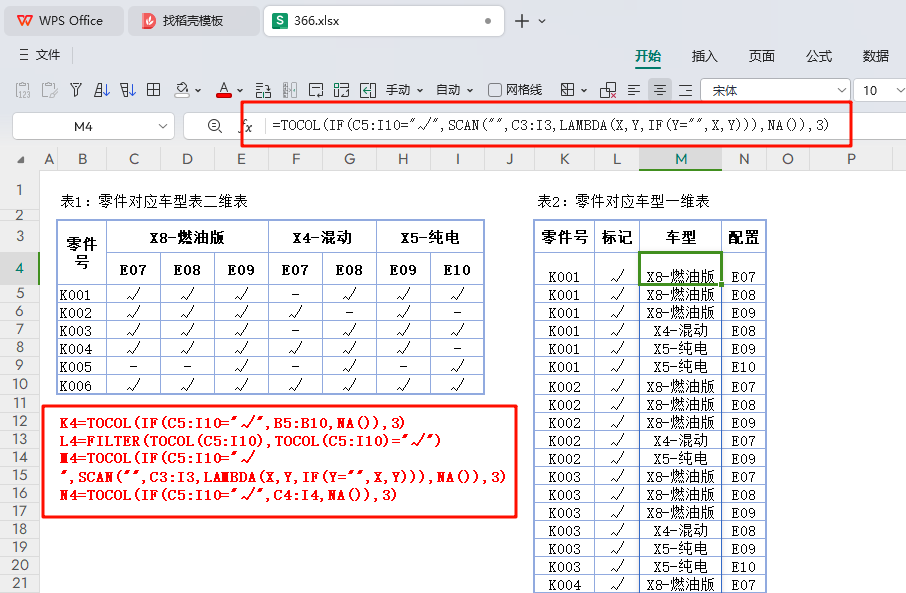Toggle the 网格线 gridlines checkbox
906x593 pixels.
coord(495,90)
